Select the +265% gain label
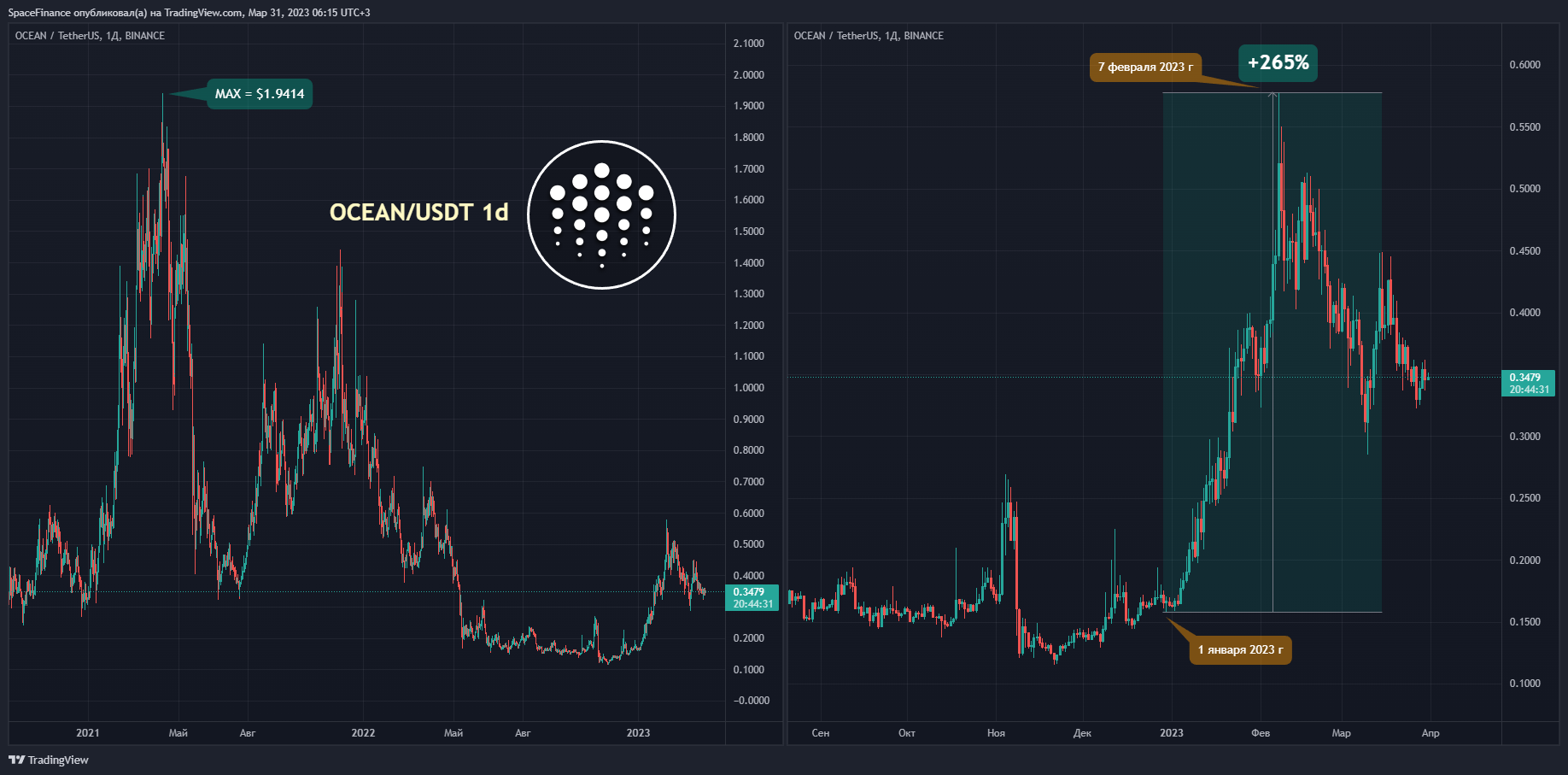The width and height of the screenshot is (1568, 775). [x=1278, y=62]
